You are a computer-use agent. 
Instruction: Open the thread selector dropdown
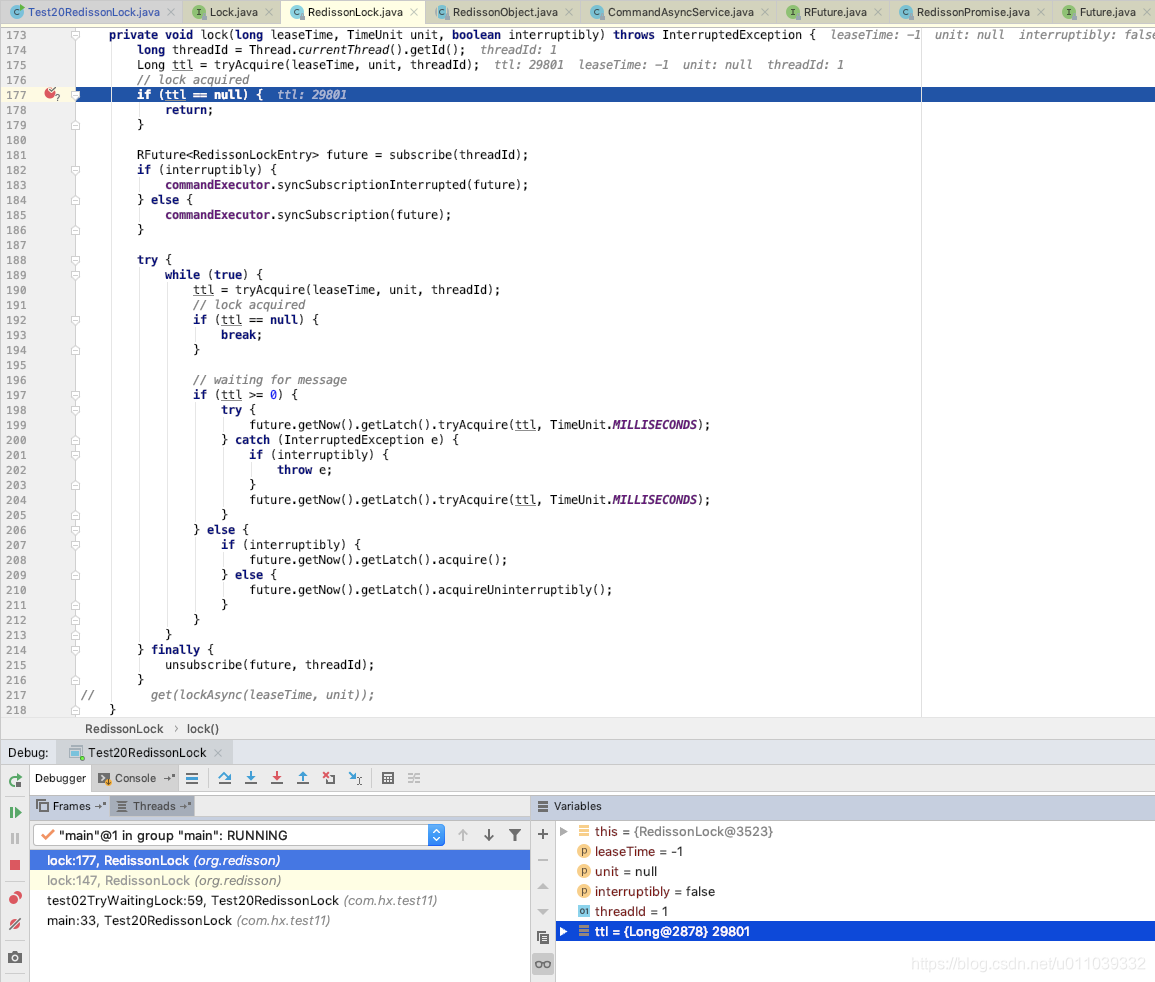click(x=436, y=835)
